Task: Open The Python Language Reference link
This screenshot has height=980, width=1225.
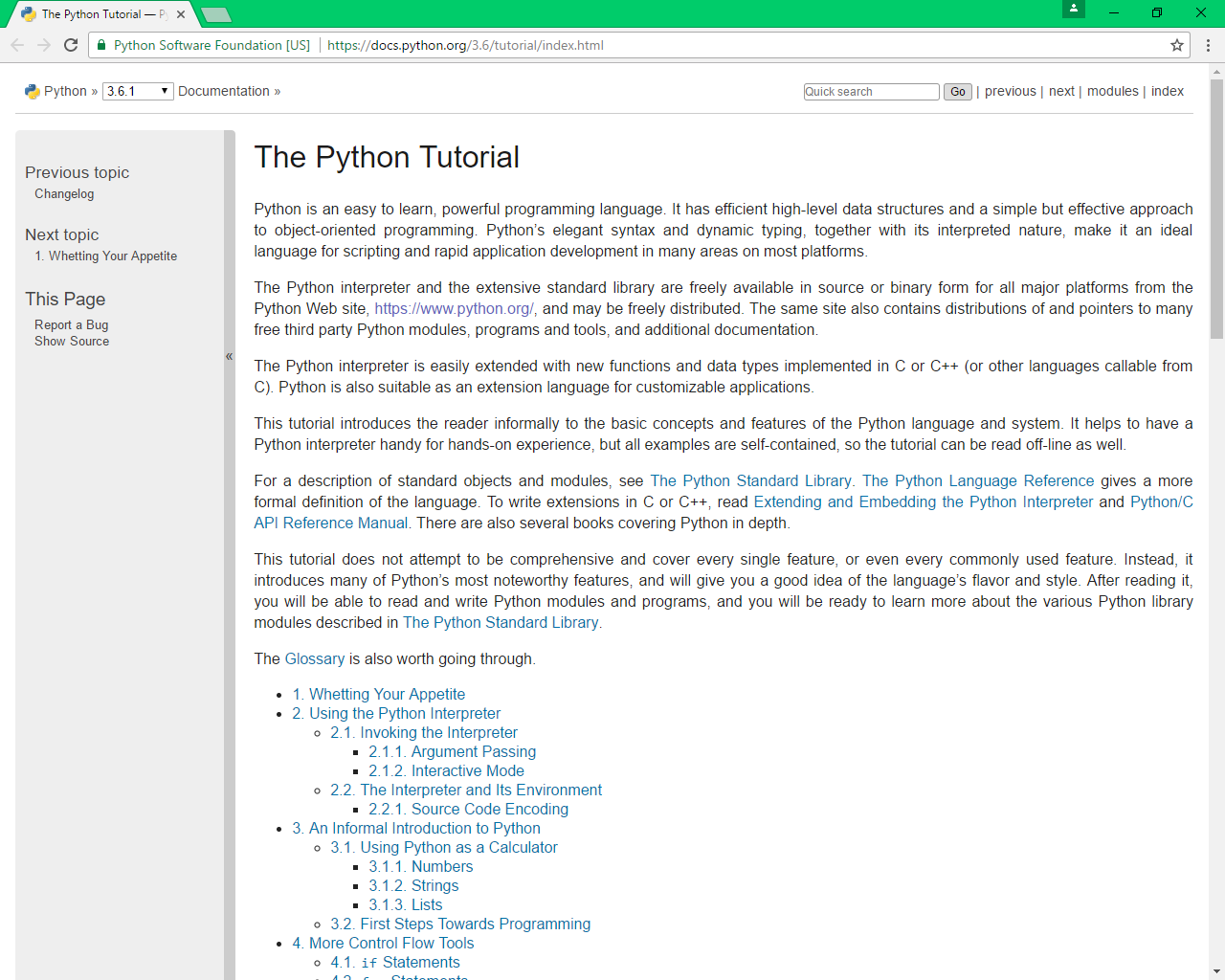Action: (978, 480)
